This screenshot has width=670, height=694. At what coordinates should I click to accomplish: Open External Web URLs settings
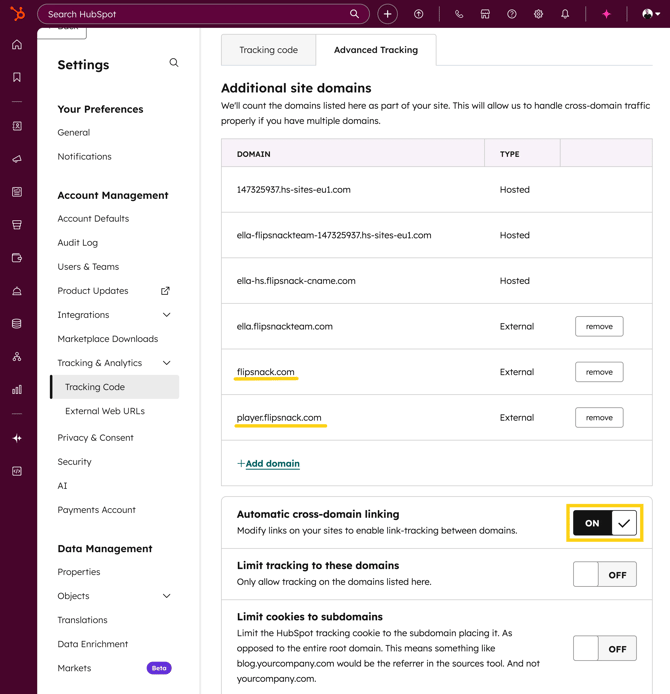(x=105, y=411)
